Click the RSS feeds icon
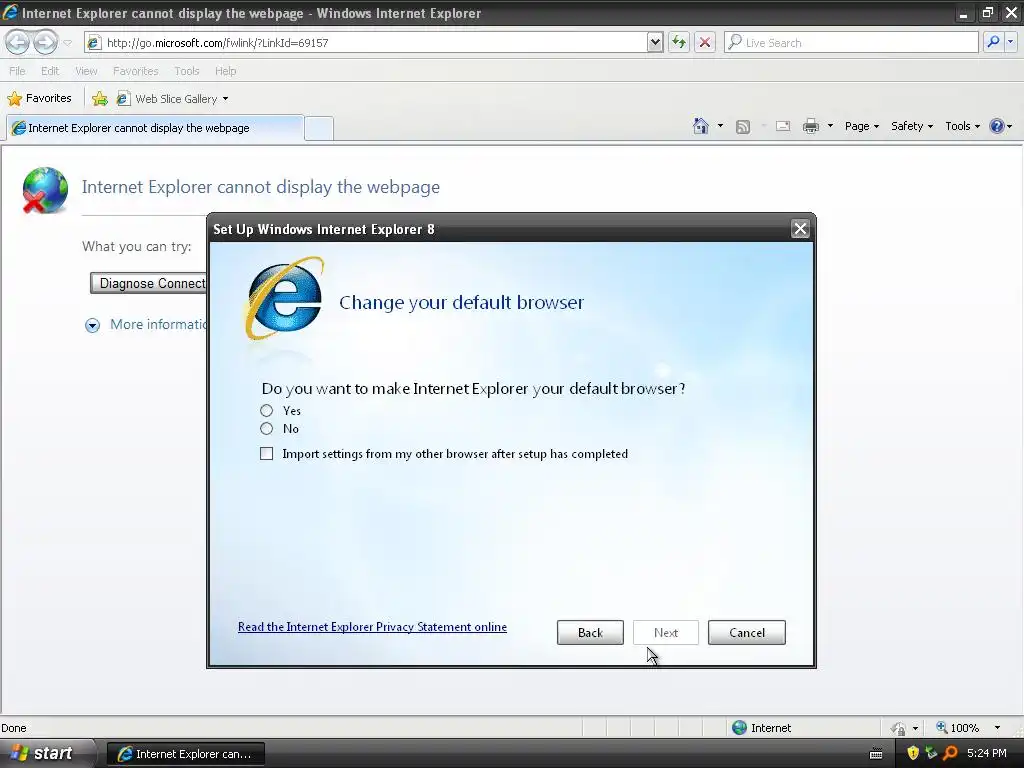Viewport: 1024px width, 768px height. (x=743, y=127)
